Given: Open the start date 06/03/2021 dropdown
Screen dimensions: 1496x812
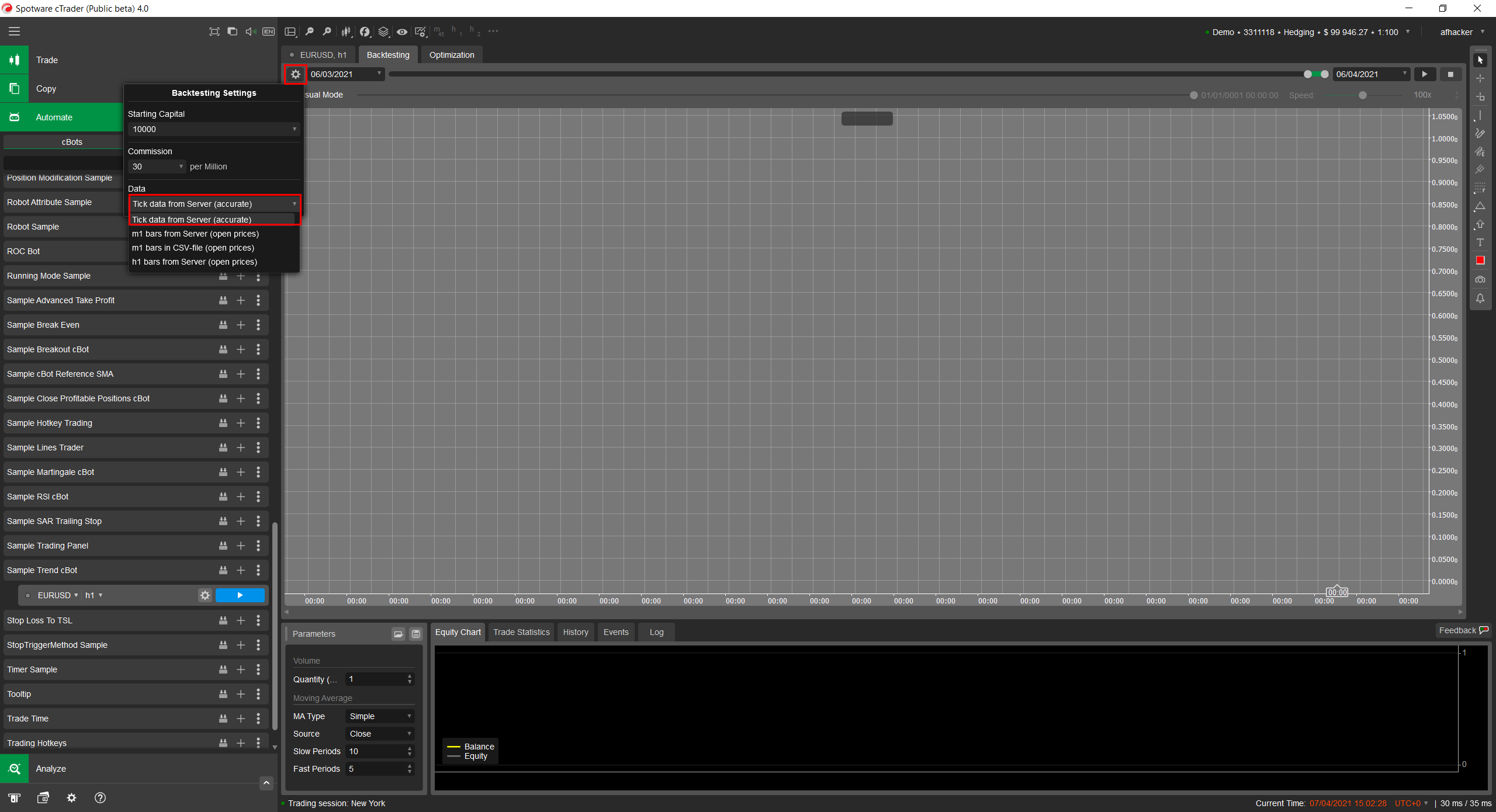Looking at the screenshot, I should [x=345, y=74].
